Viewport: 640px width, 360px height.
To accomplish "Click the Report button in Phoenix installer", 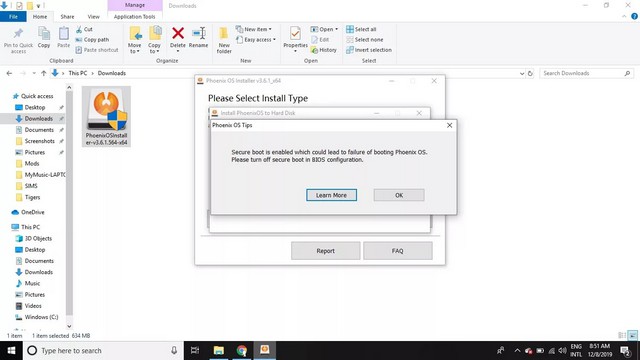I will coord(325,251).
